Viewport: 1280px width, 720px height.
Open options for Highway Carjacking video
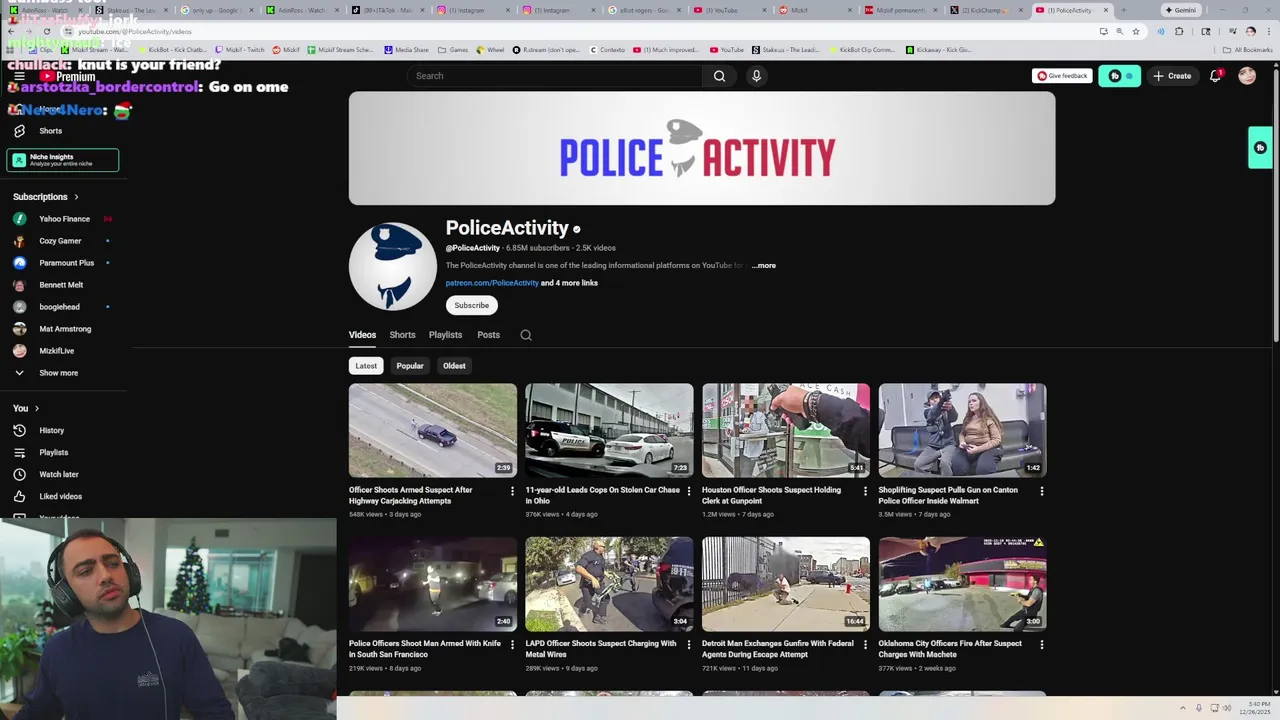pyautogui.click(x=511, y=491)
